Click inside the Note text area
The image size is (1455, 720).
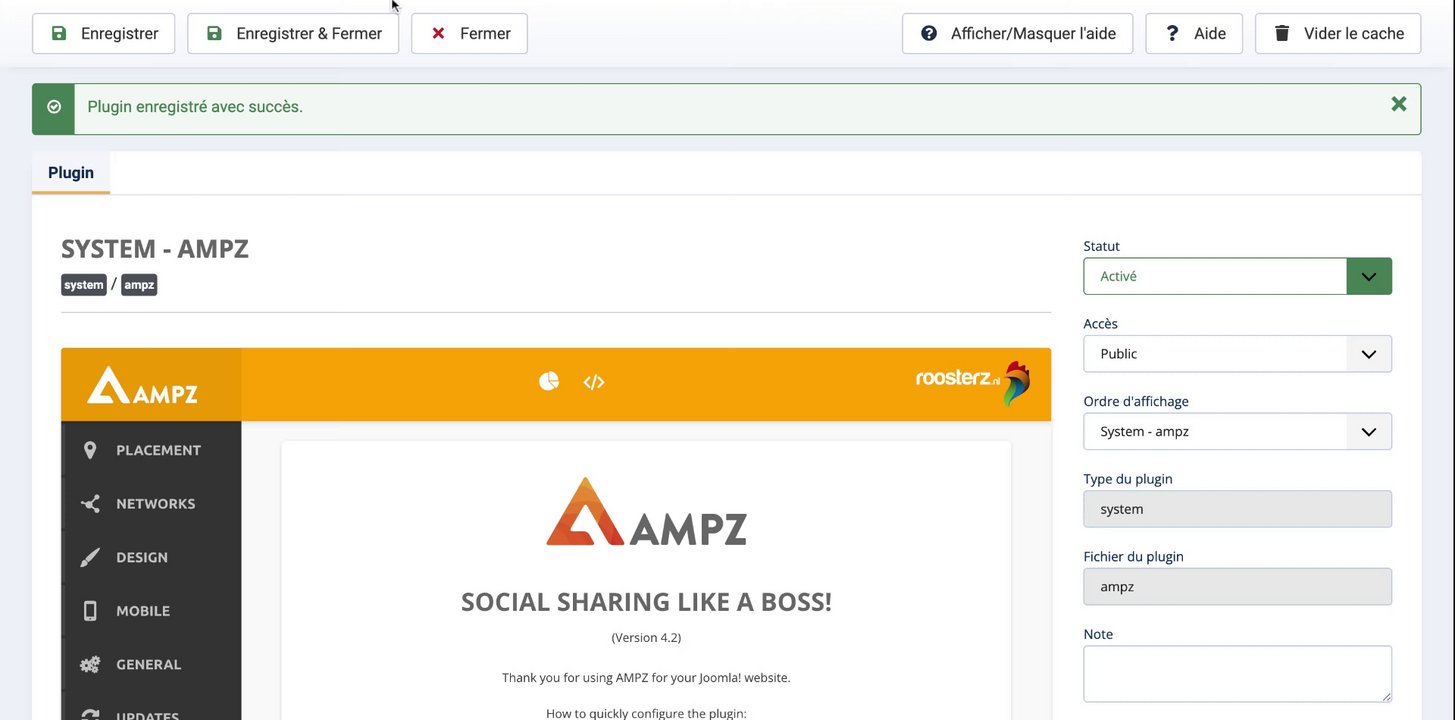1237,674
